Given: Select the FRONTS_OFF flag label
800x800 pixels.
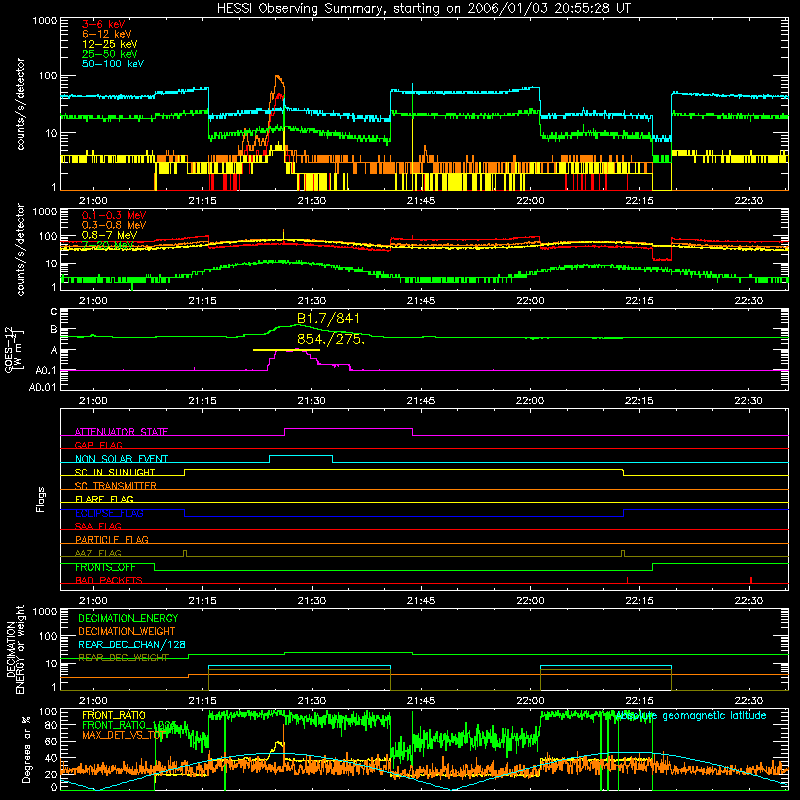Looking at the screenshot, I should [105, 567].
